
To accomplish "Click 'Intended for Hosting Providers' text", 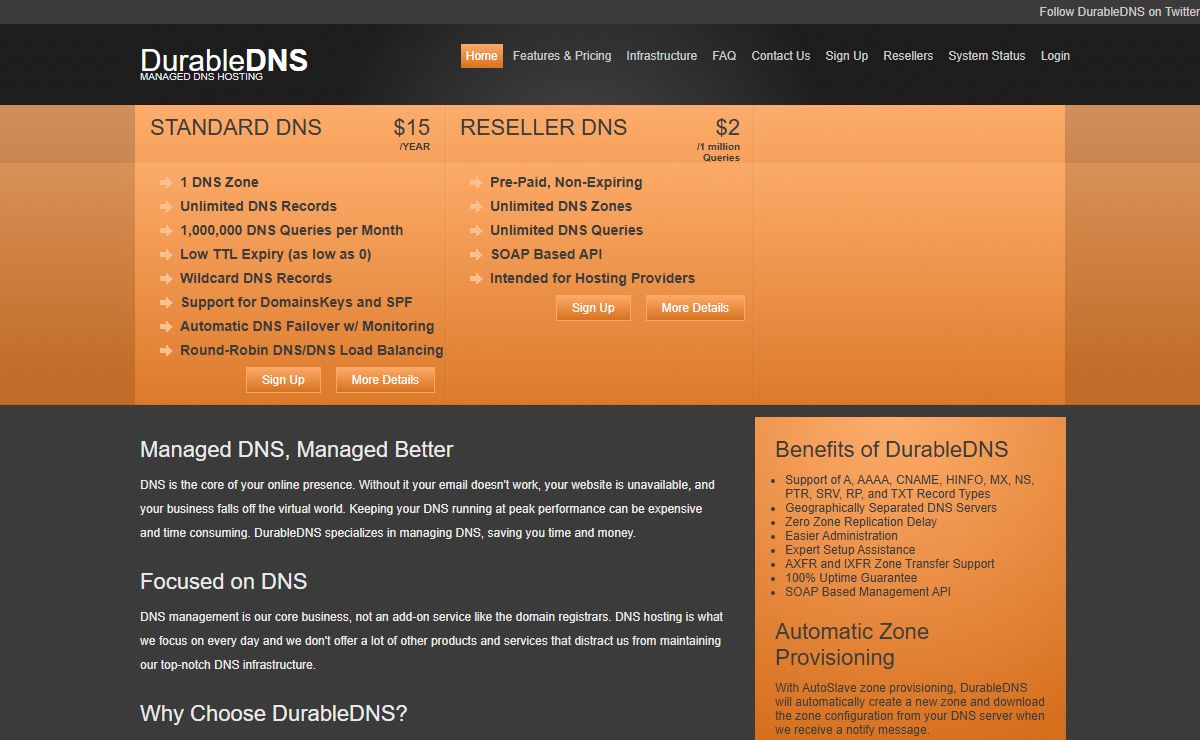I will 592,278.
